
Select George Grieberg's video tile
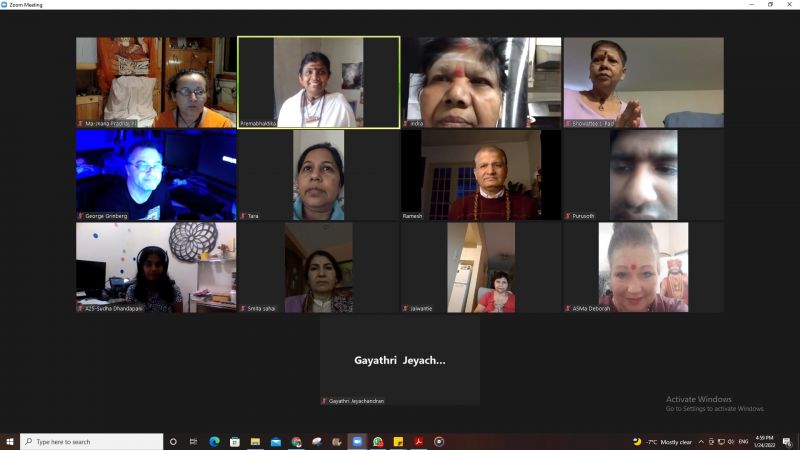[x=156, y=174]
